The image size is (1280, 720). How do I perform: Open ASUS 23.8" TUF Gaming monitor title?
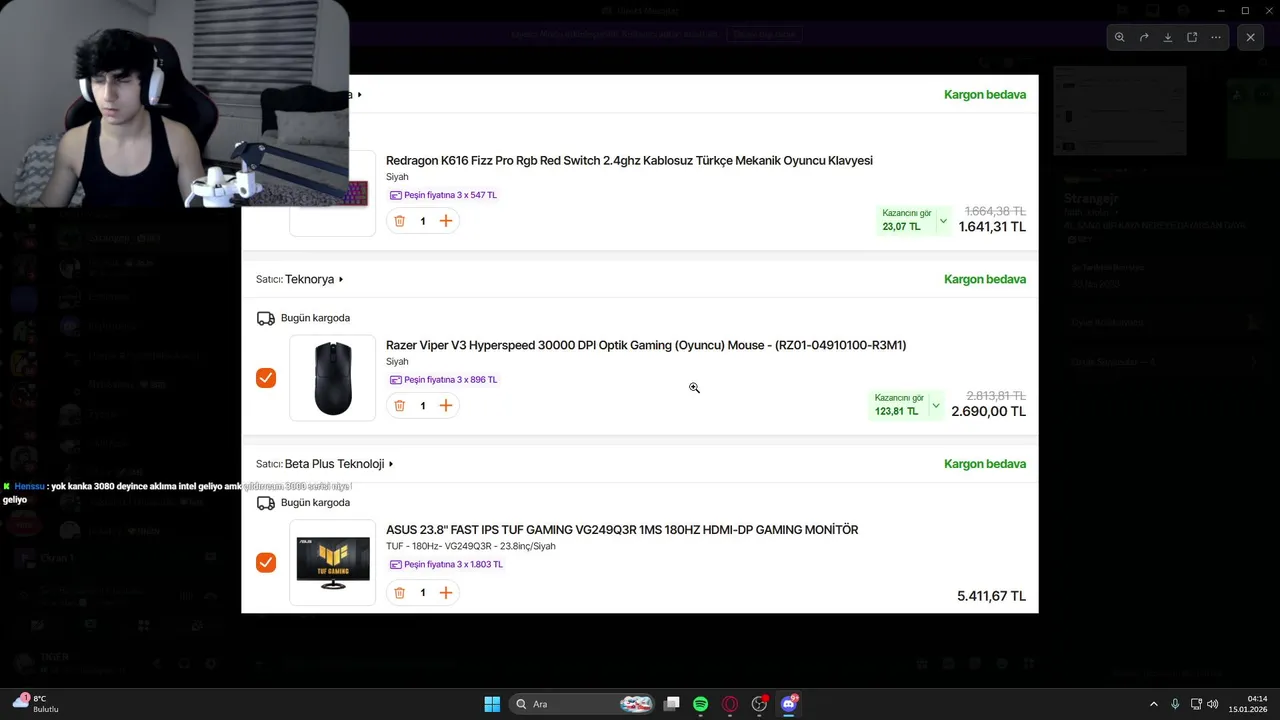click(x=622, y=530)
